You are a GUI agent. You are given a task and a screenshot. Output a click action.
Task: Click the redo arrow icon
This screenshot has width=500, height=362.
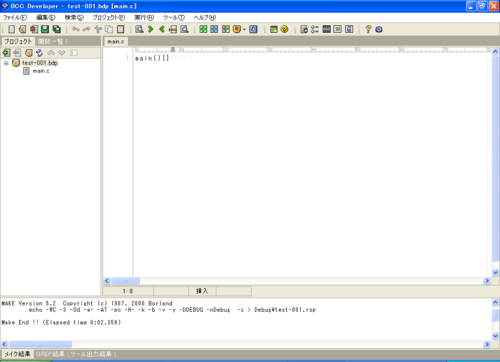point(86,29)
